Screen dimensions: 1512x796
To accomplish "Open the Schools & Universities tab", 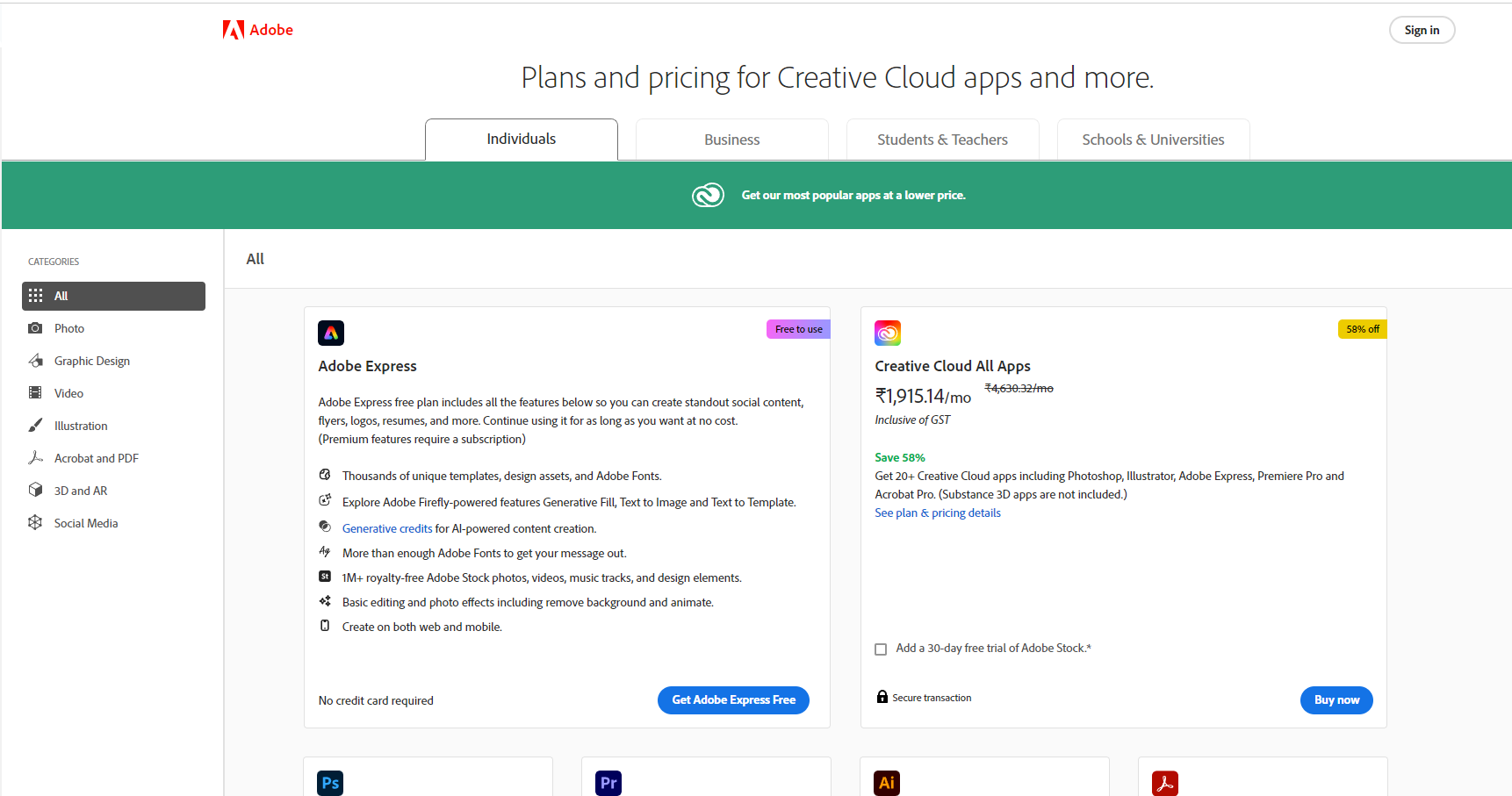I will click(x=1154, y=140).
